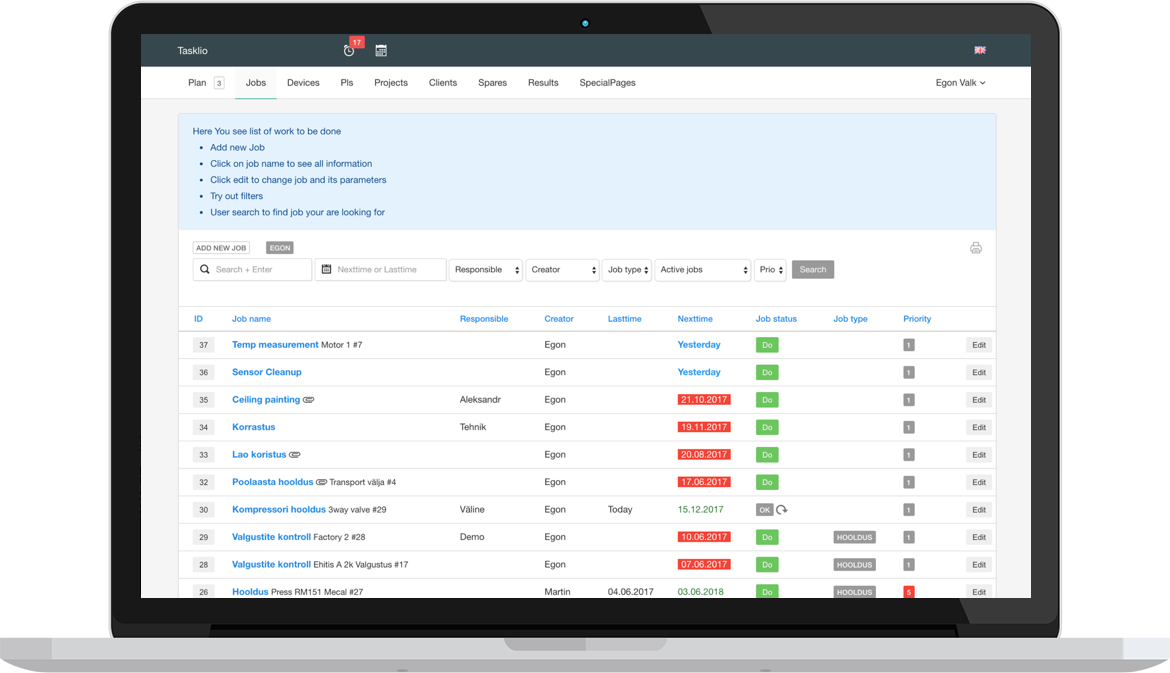Edit the Temp measurement job
1170x673 pixels.
click(979, 345)
